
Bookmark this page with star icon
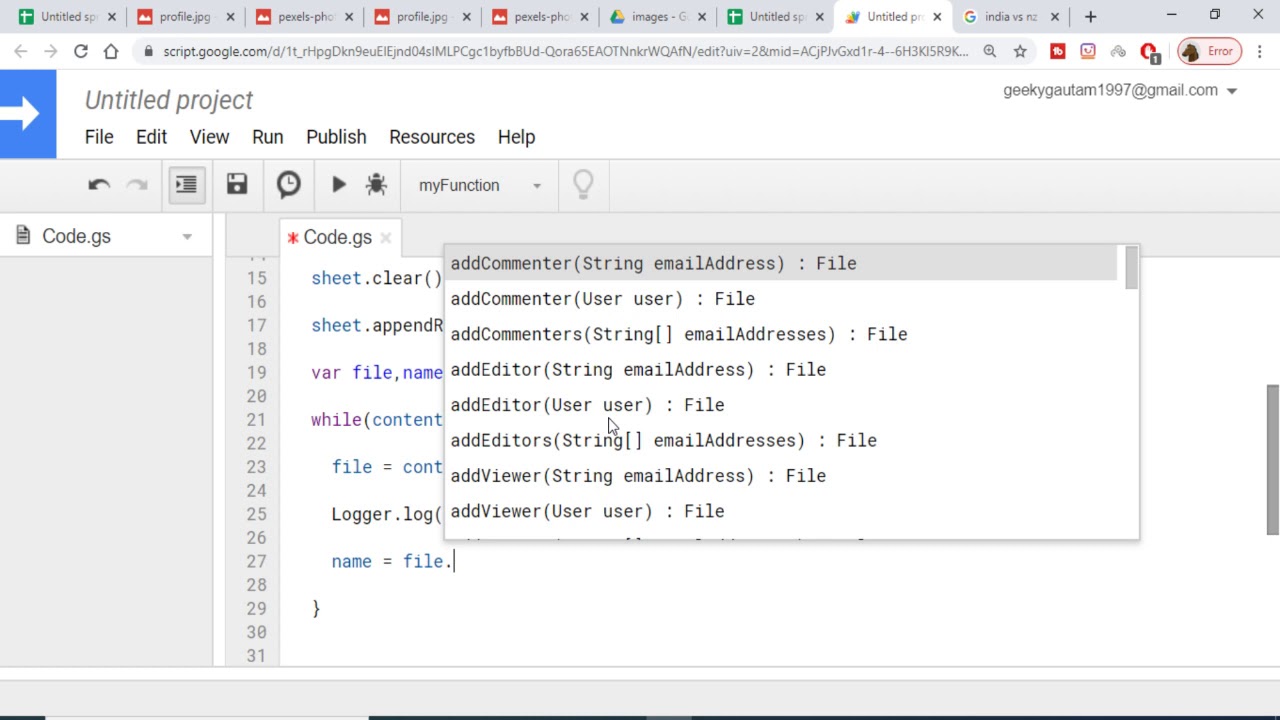(1020, 52)
